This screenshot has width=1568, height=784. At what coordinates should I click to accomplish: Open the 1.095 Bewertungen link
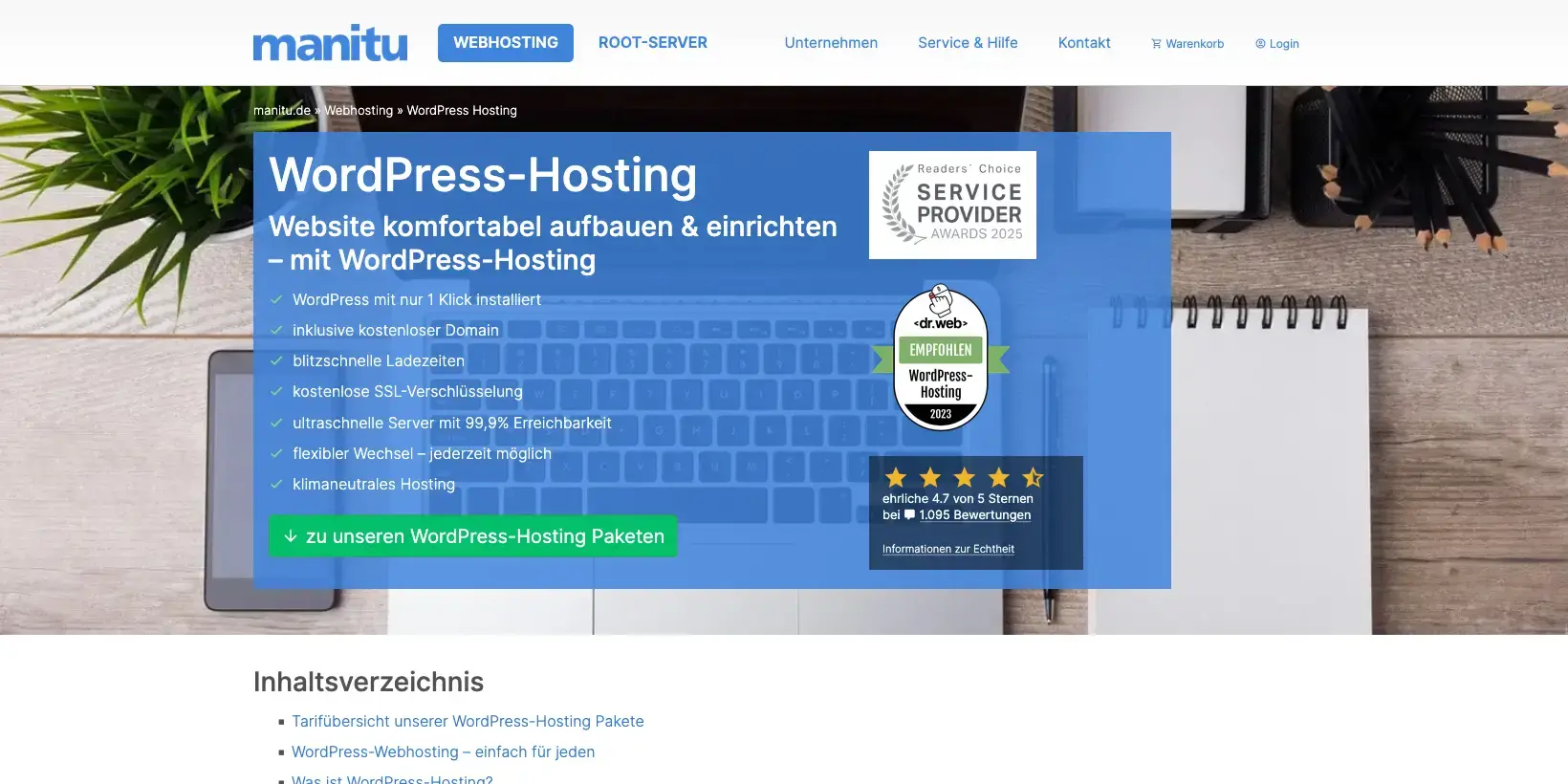(x=975, y=514)
